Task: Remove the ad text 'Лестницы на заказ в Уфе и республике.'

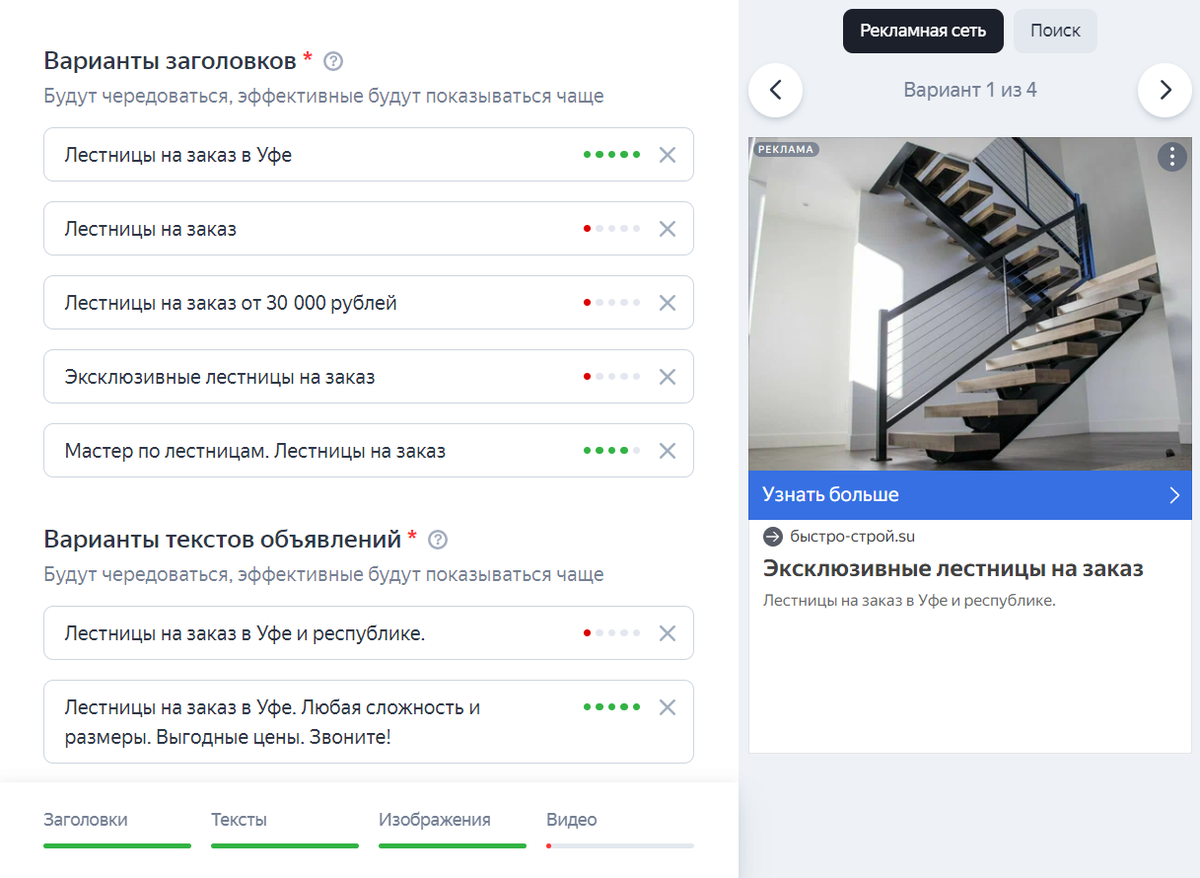Action: tap(667, 633)
